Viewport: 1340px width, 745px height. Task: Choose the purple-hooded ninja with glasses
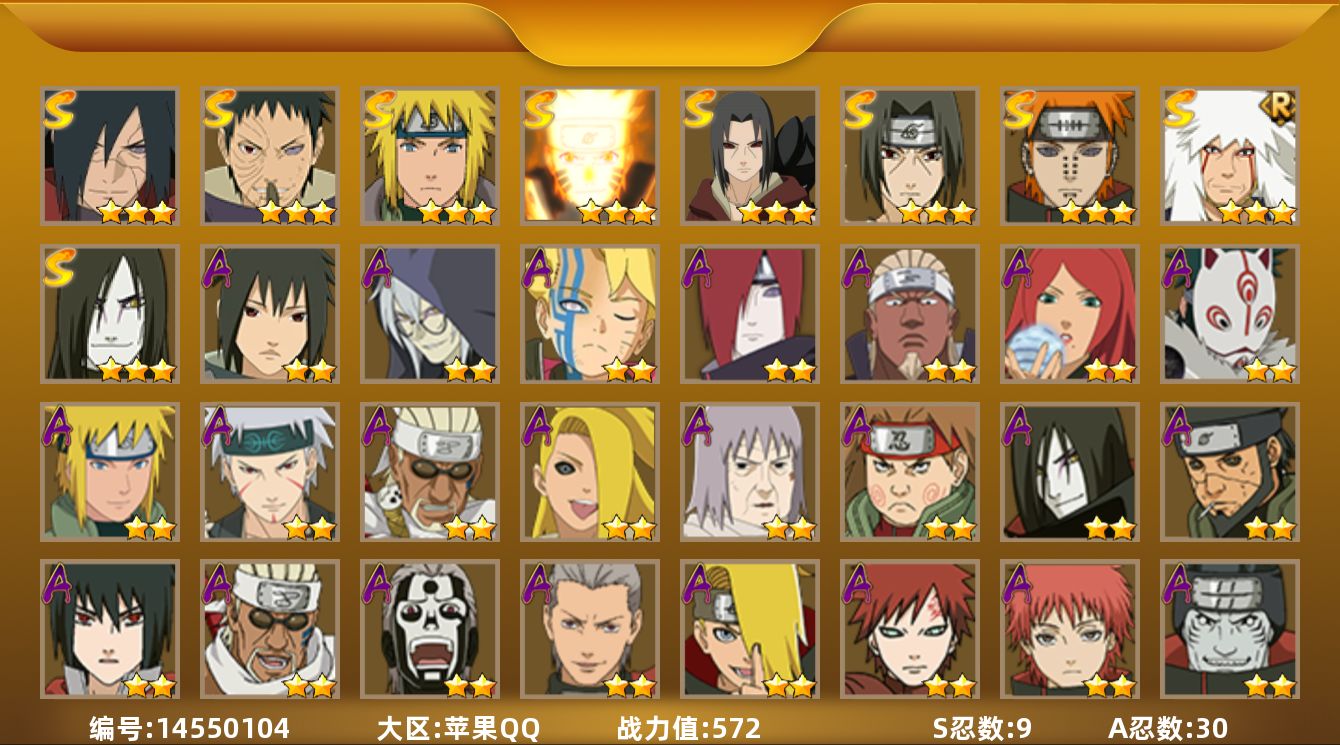pos(429,313)
